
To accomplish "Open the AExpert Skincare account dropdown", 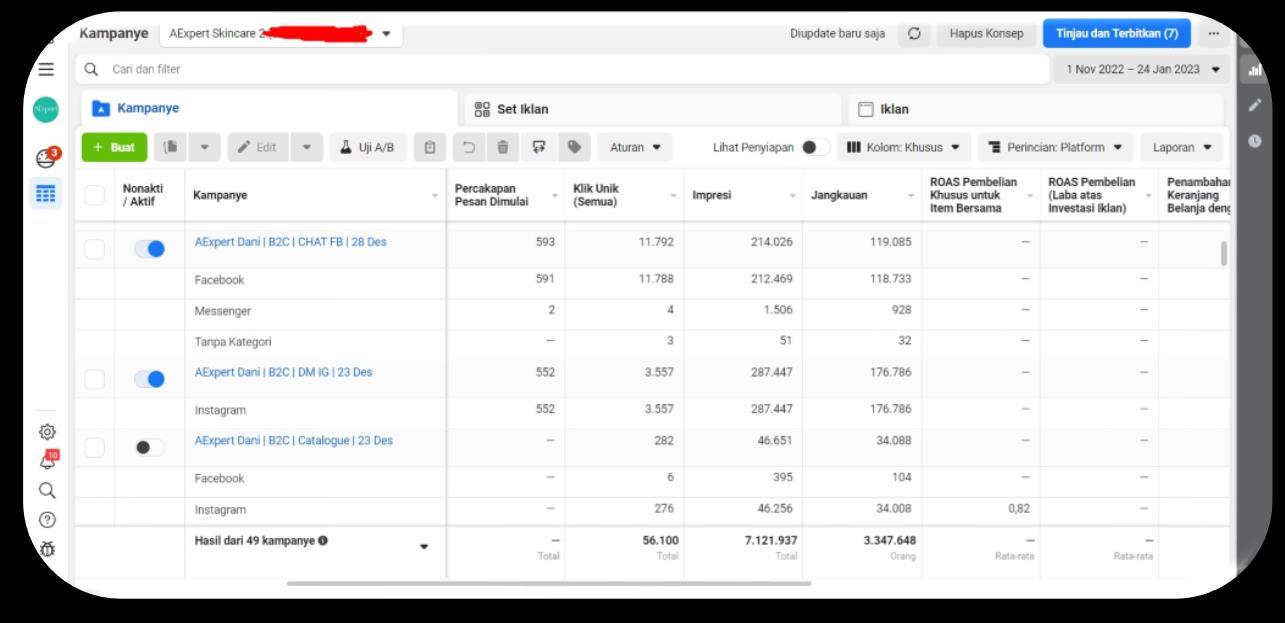I will coord(280,33).
